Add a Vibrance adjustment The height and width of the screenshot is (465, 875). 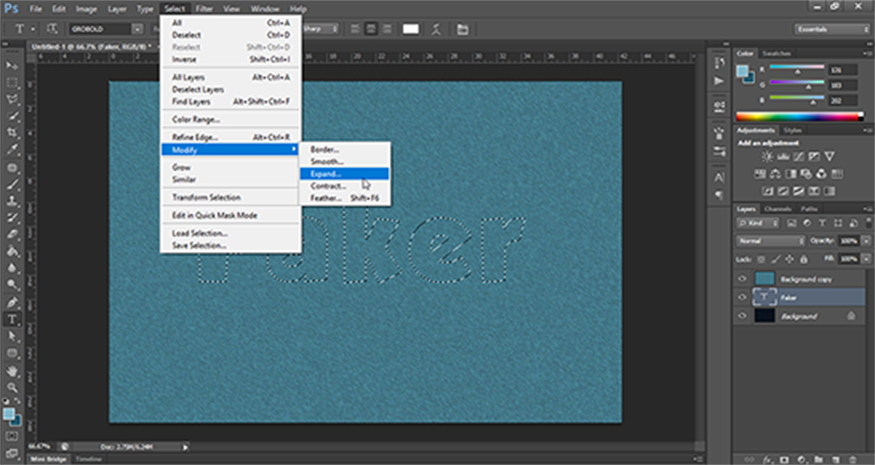830,157
